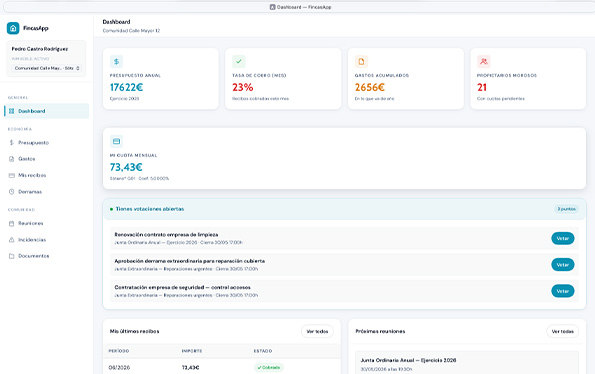Click the 23% collection rate value

(x=242, y=87)
